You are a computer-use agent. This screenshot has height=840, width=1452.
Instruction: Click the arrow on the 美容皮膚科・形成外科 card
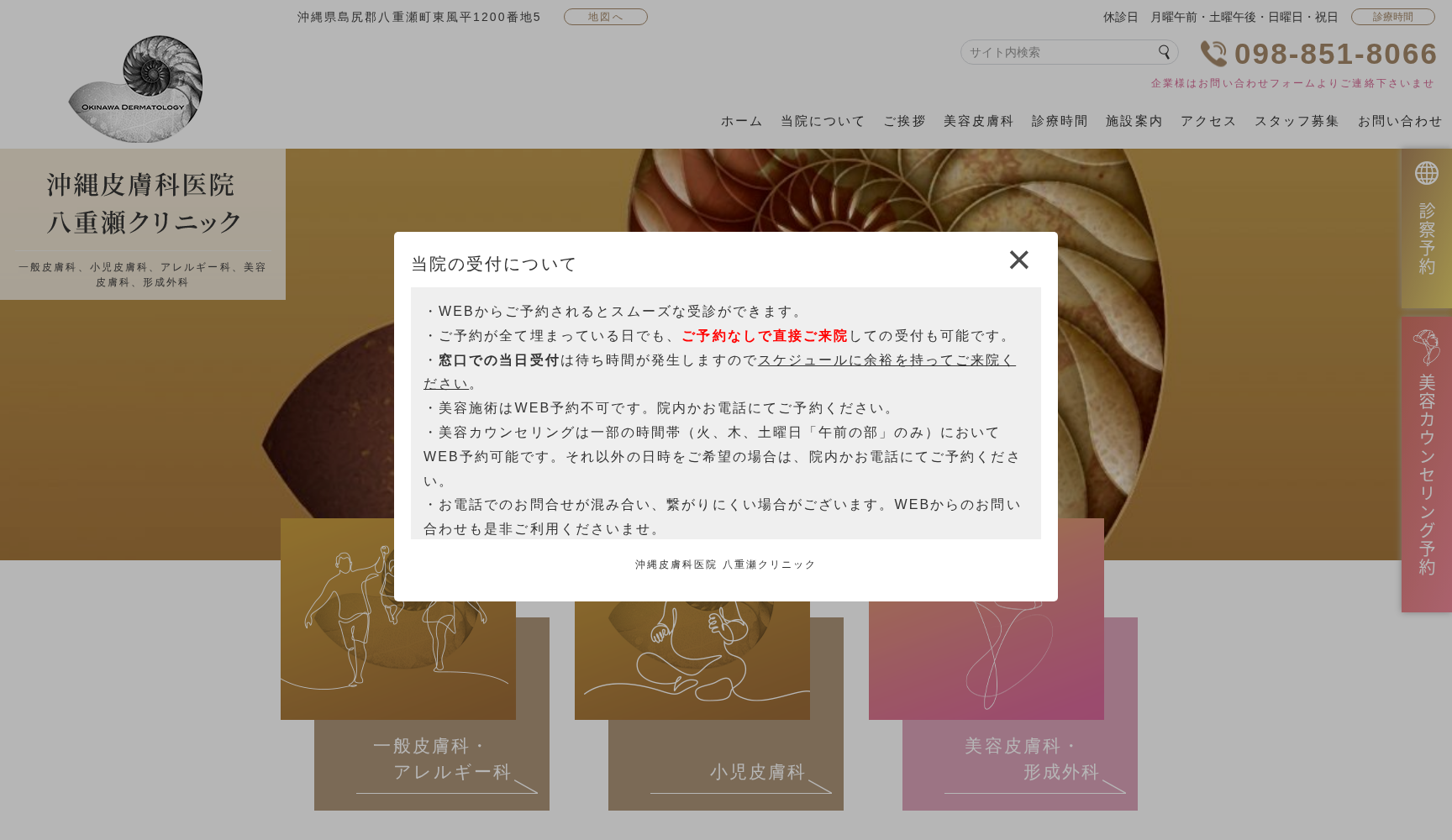(1113, 787)
